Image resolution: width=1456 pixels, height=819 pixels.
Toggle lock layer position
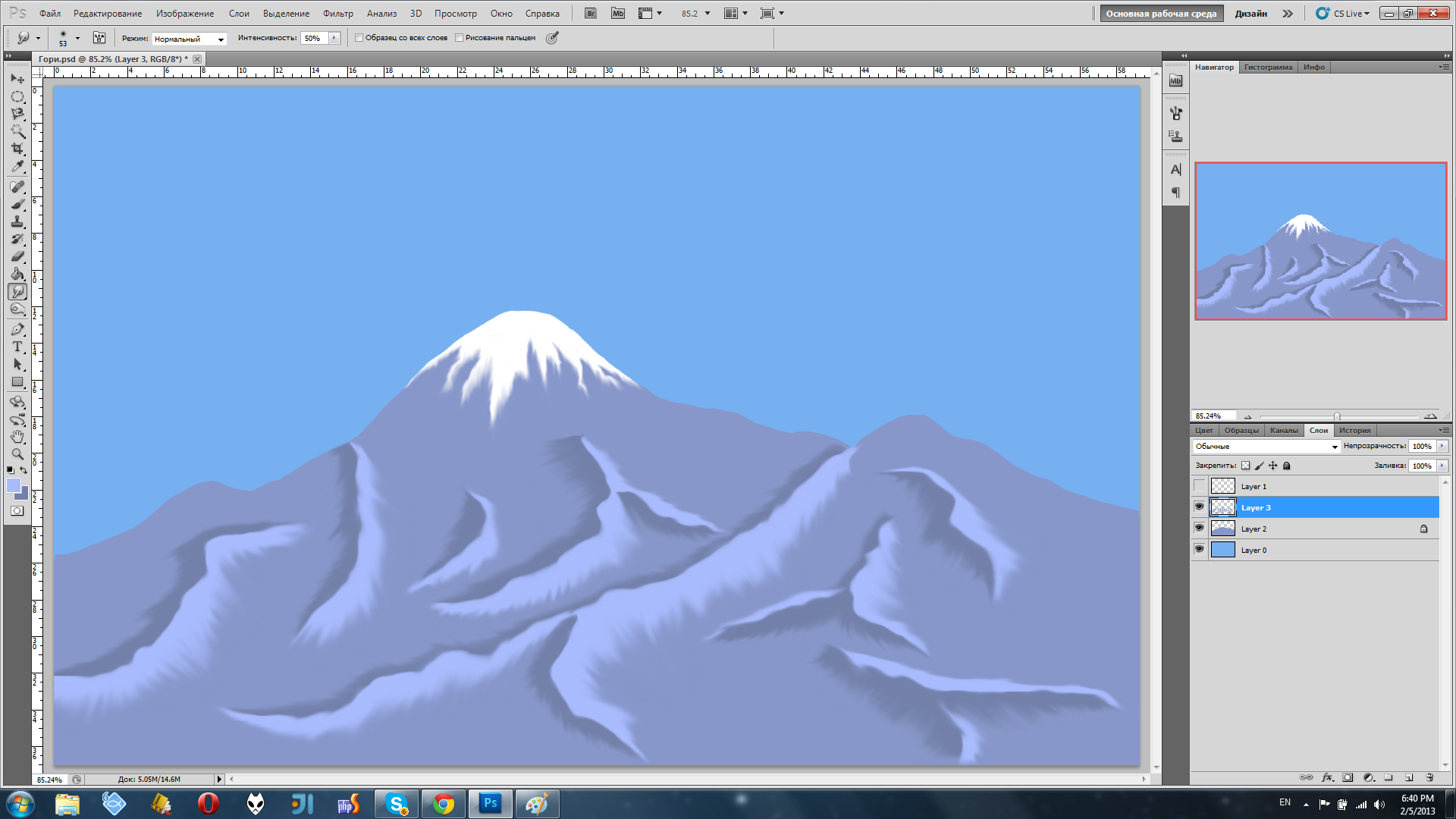point(1272,466)
